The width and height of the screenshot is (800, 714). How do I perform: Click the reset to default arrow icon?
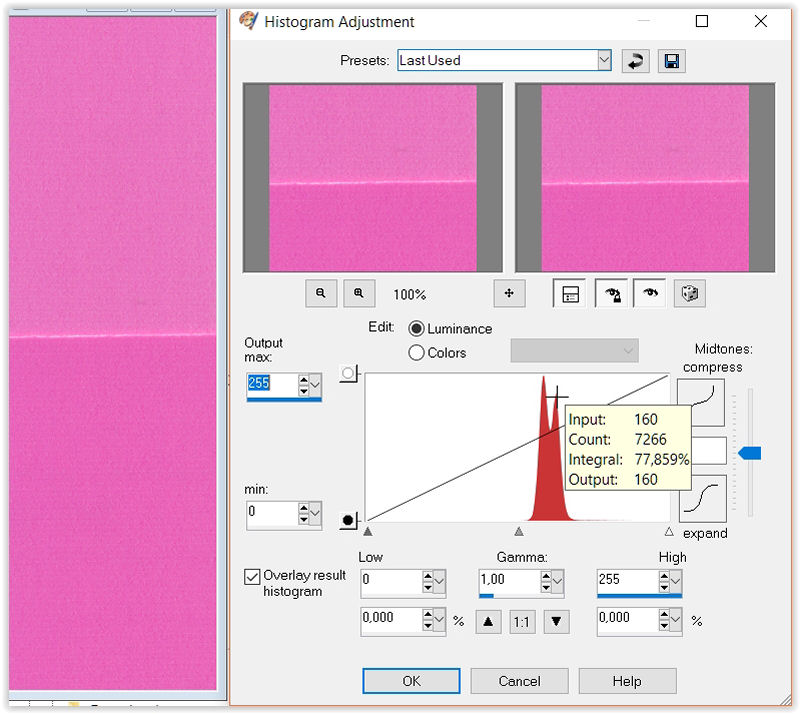635,61
